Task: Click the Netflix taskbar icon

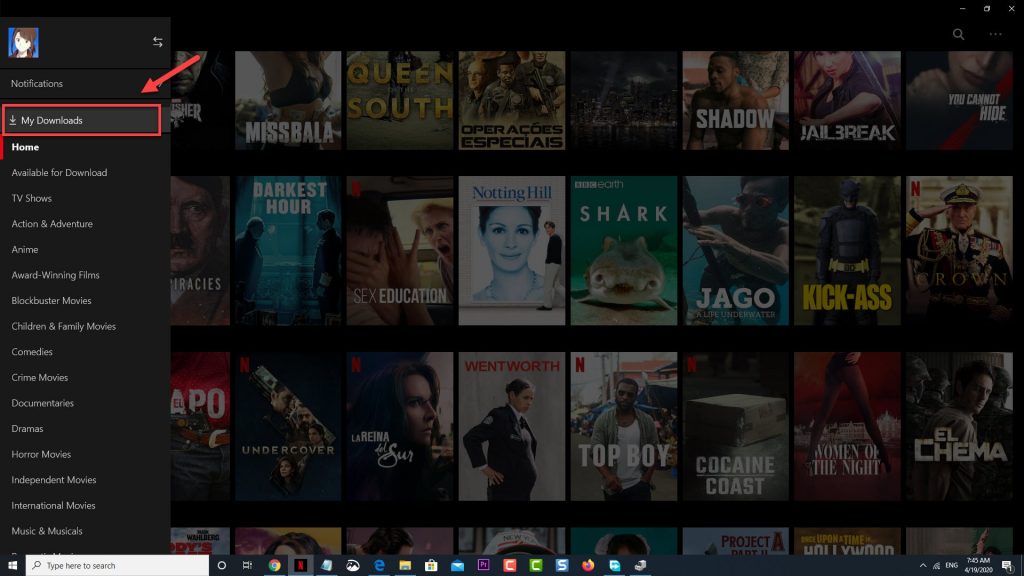Action: (x=300, y=566)
